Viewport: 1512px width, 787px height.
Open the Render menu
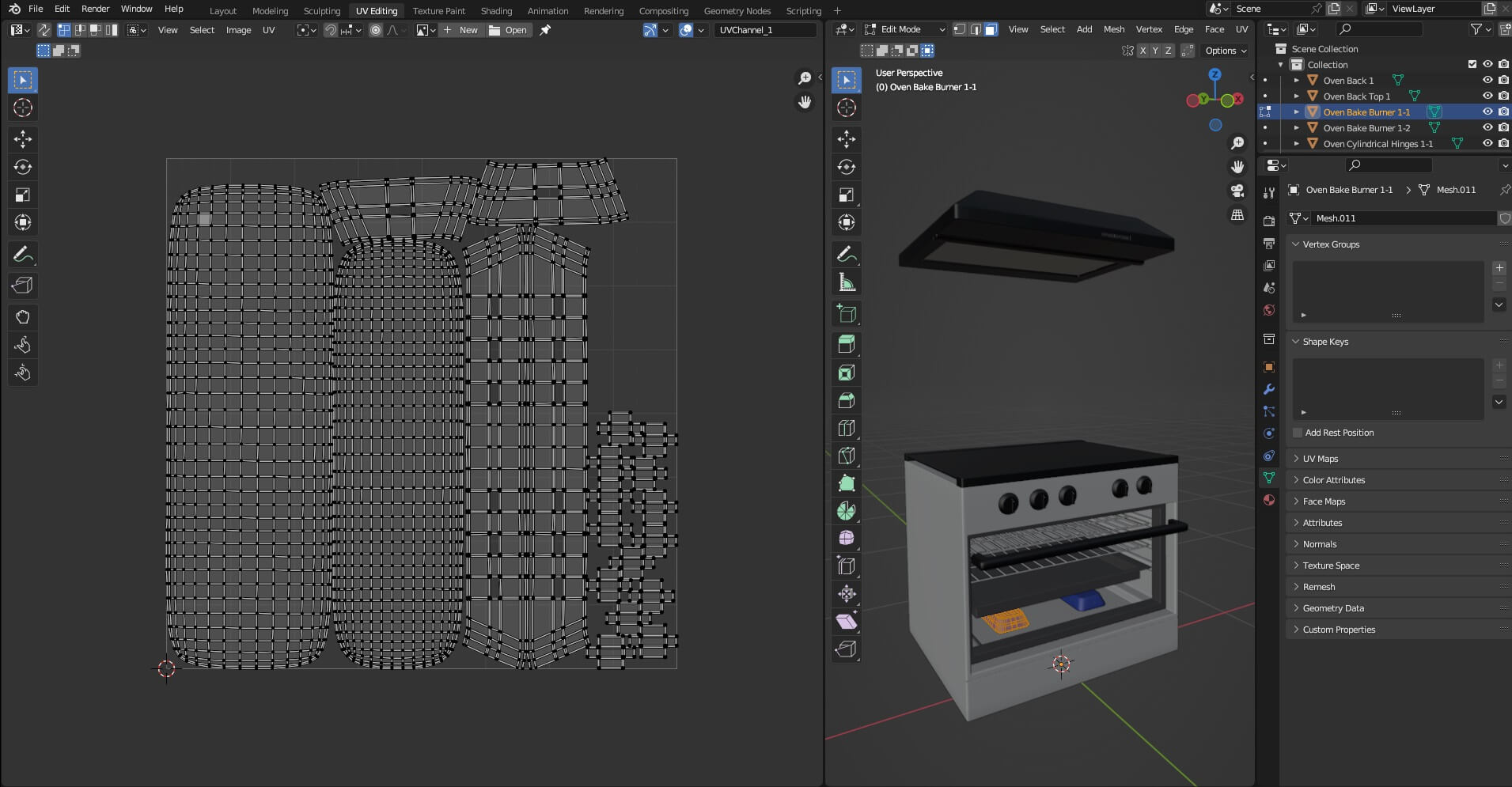(x=95, y=9)
